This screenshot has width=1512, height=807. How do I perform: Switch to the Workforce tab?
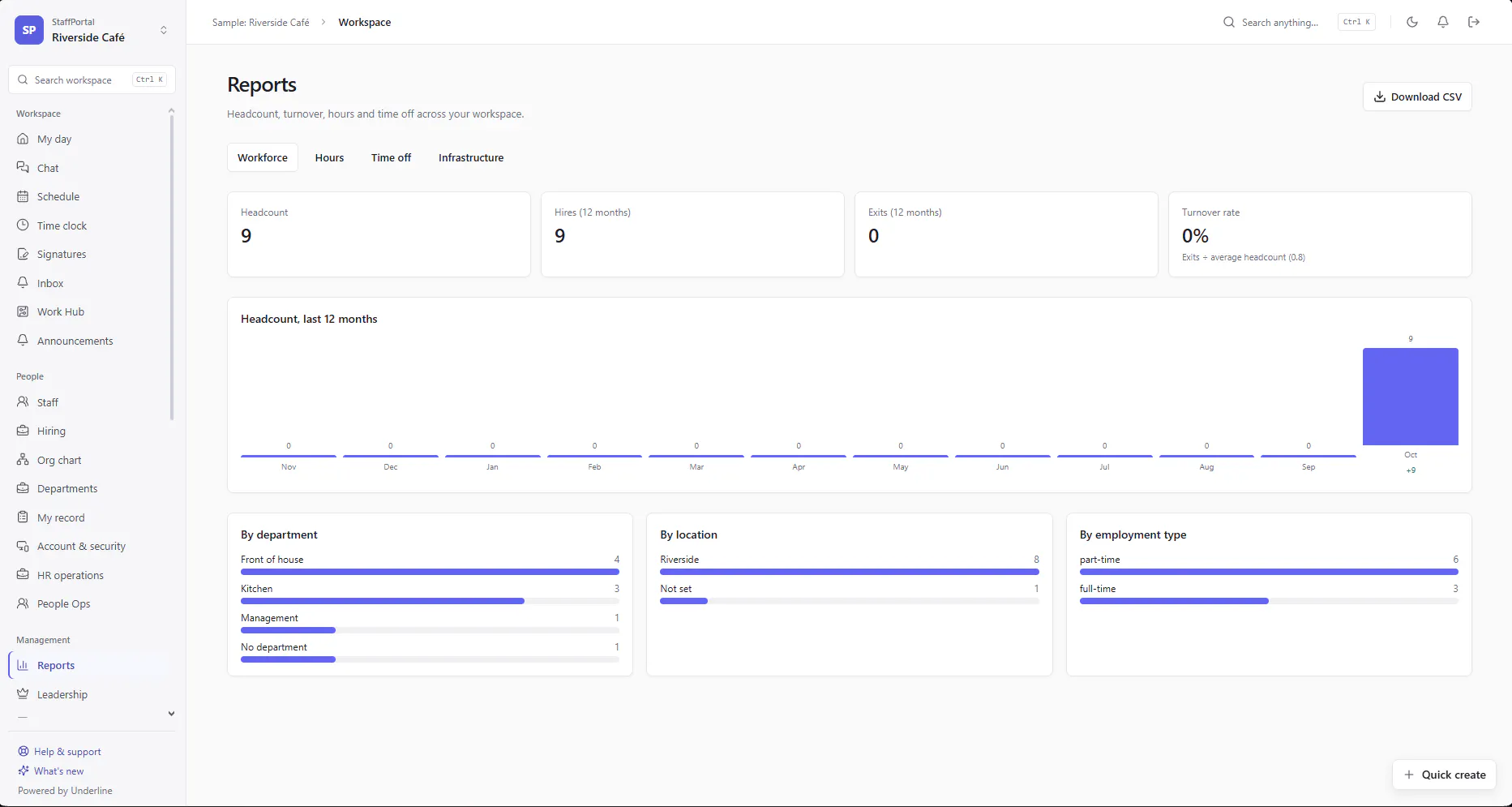pos(263,157)
